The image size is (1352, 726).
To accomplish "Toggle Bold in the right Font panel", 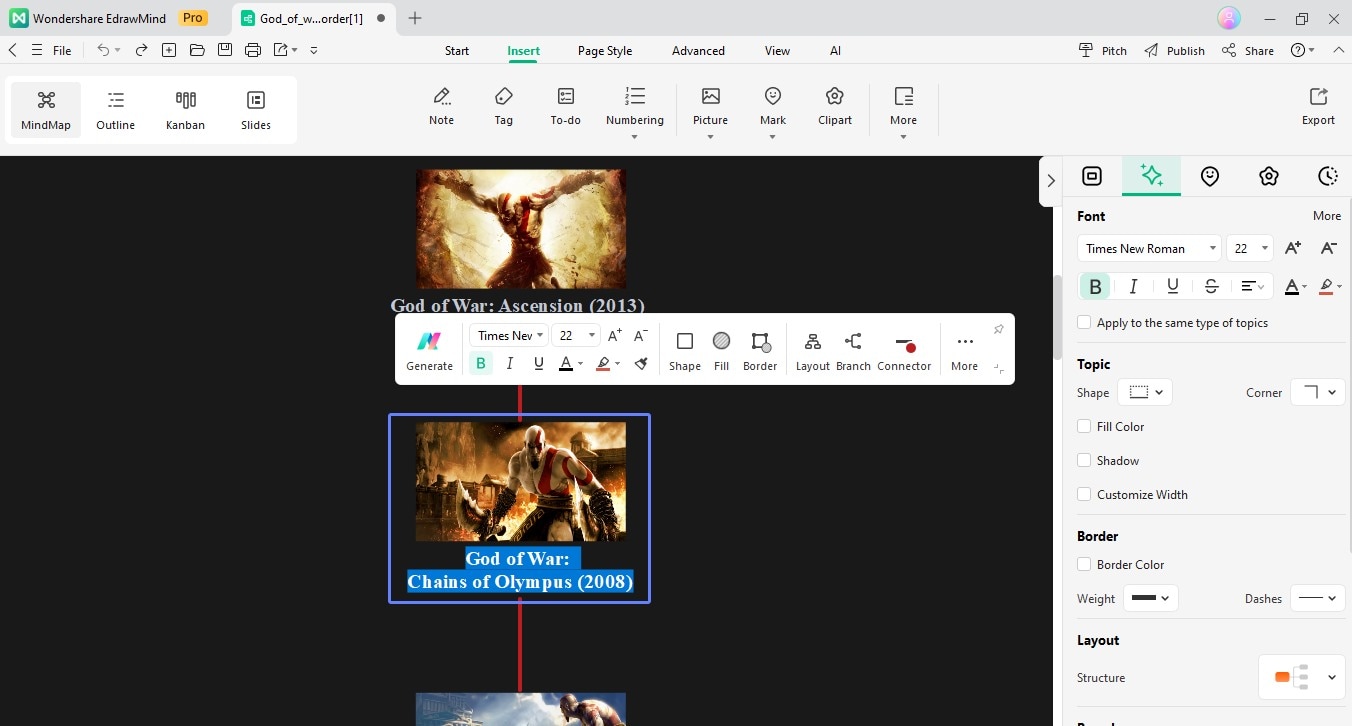I will click(1095, 287).
